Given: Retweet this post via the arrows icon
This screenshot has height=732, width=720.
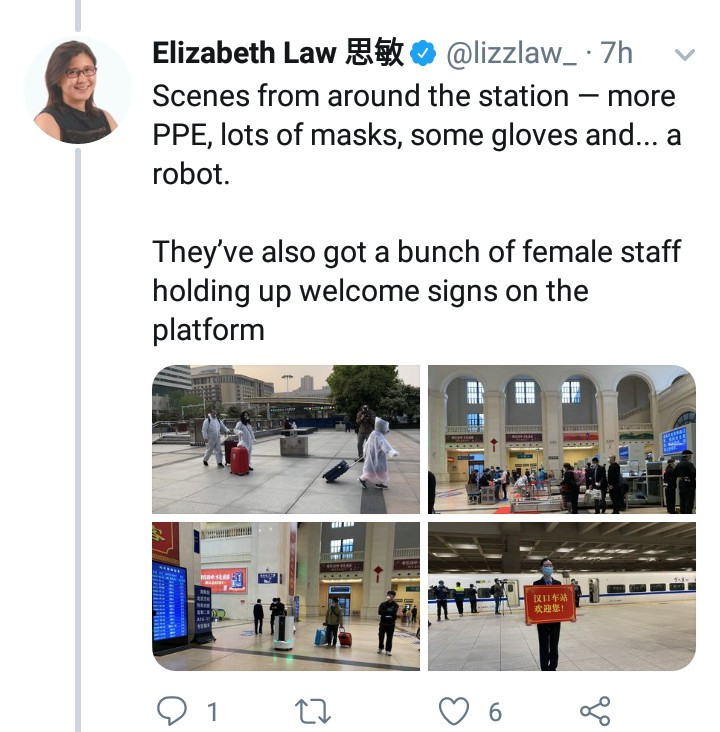Looking at the screenshot, I should 313,711.
